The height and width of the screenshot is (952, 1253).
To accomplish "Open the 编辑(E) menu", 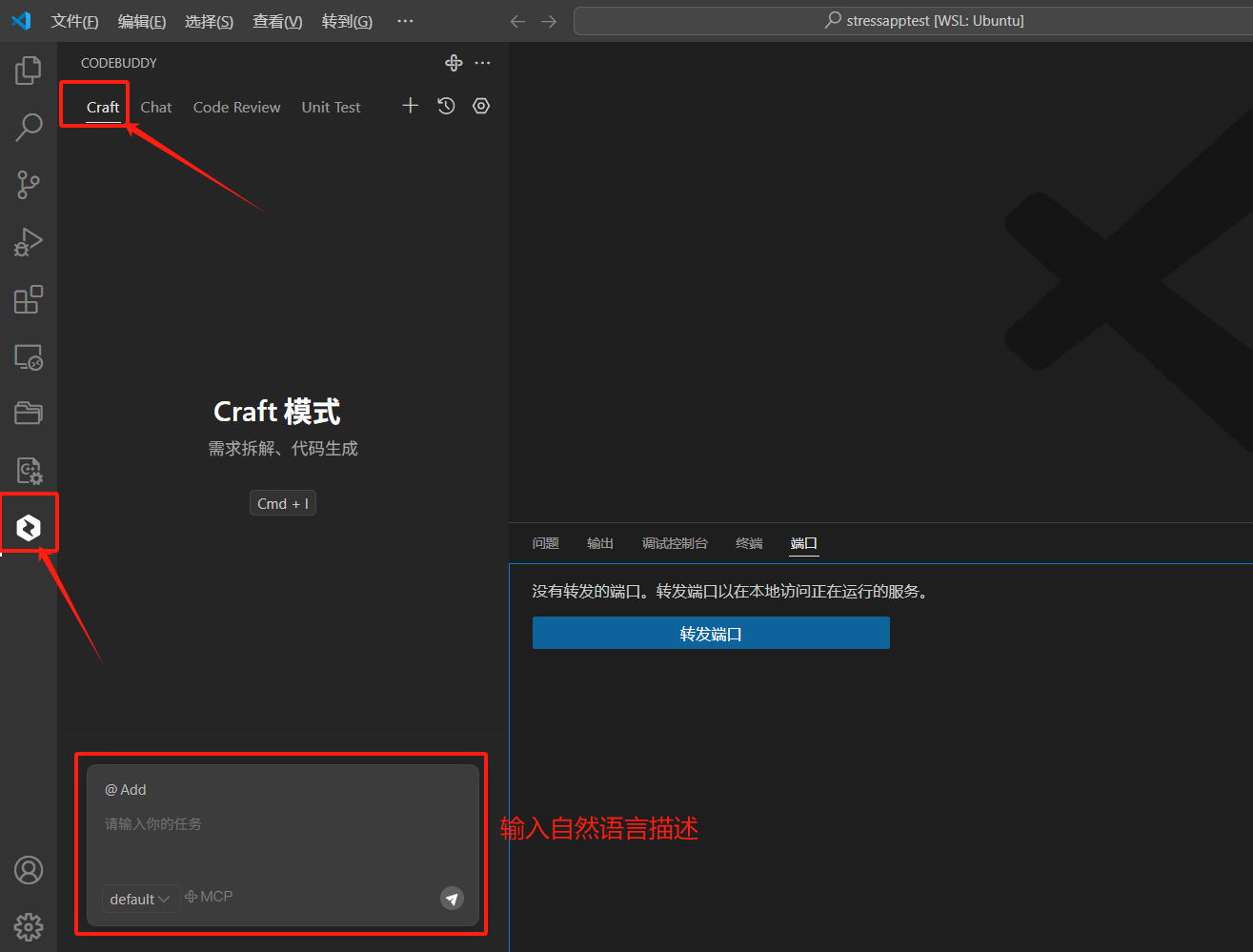I will [x=142, y=21].
